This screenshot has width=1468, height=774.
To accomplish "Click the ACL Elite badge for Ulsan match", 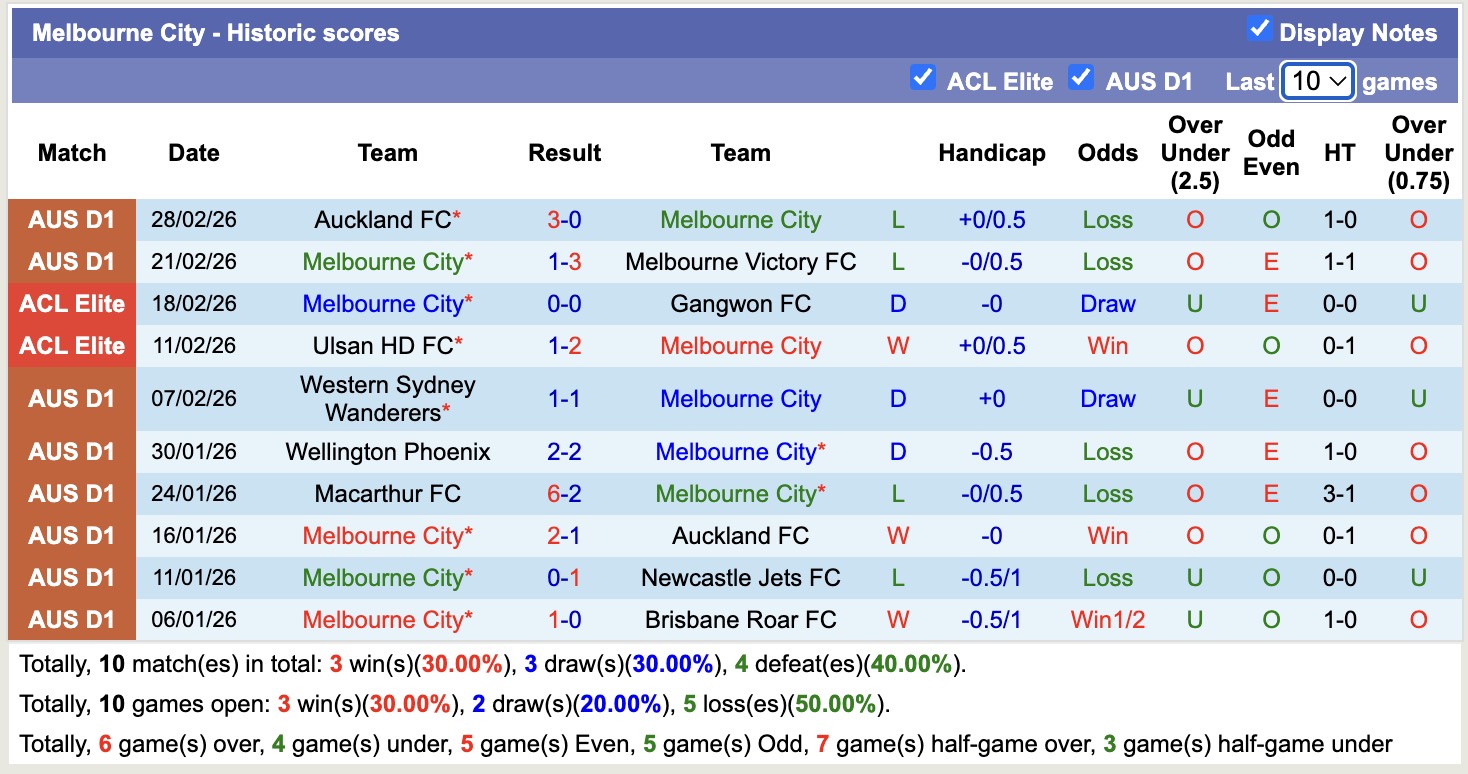I will point(71,345).
